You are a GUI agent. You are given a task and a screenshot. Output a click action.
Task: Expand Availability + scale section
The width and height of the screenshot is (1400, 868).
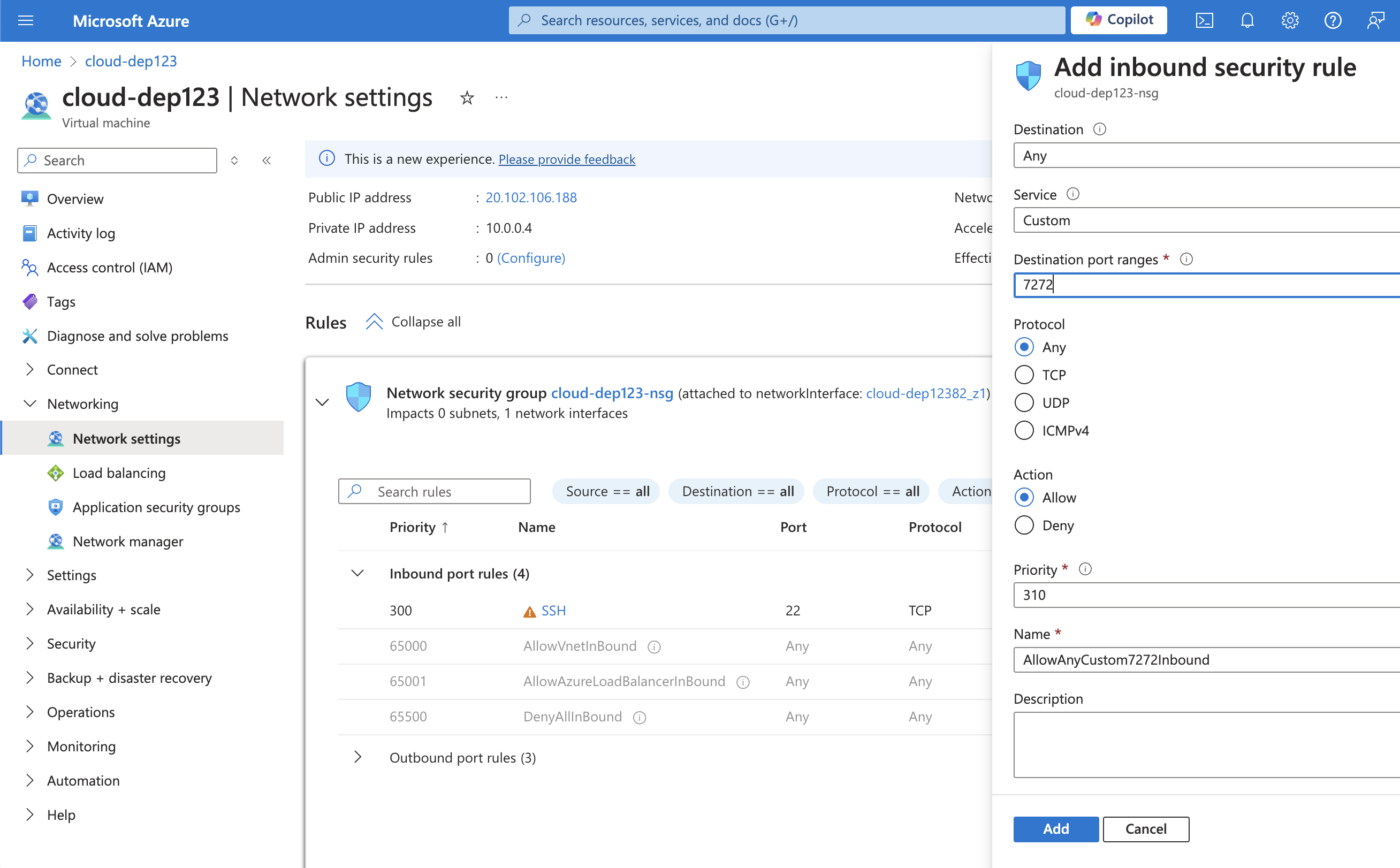[x=30, y=609]
